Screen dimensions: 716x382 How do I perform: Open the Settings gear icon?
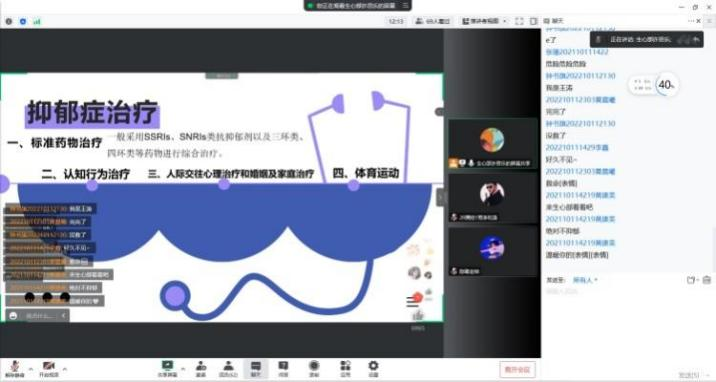tap(373, 368)
